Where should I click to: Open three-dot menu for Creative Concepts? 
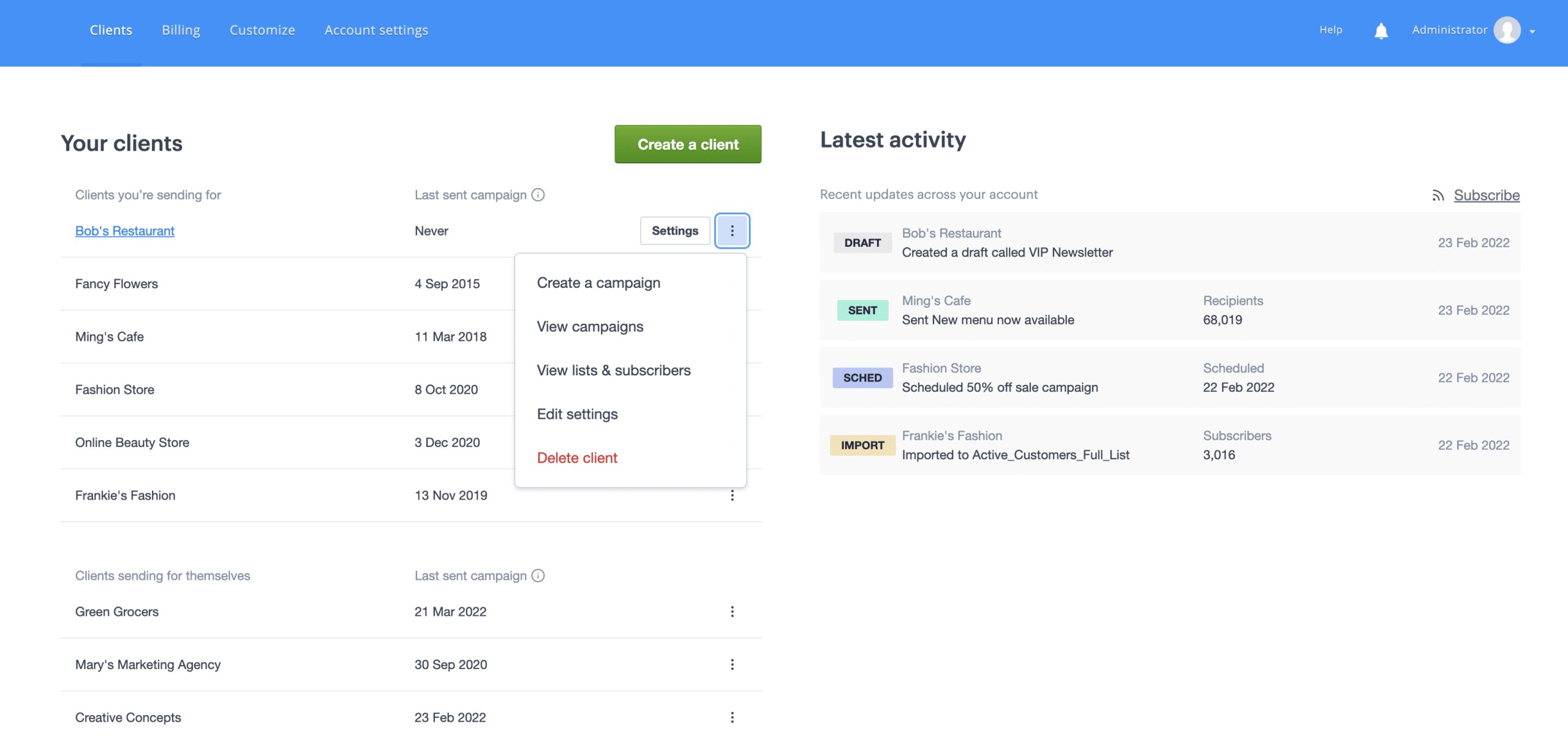[x=732, y=717]
